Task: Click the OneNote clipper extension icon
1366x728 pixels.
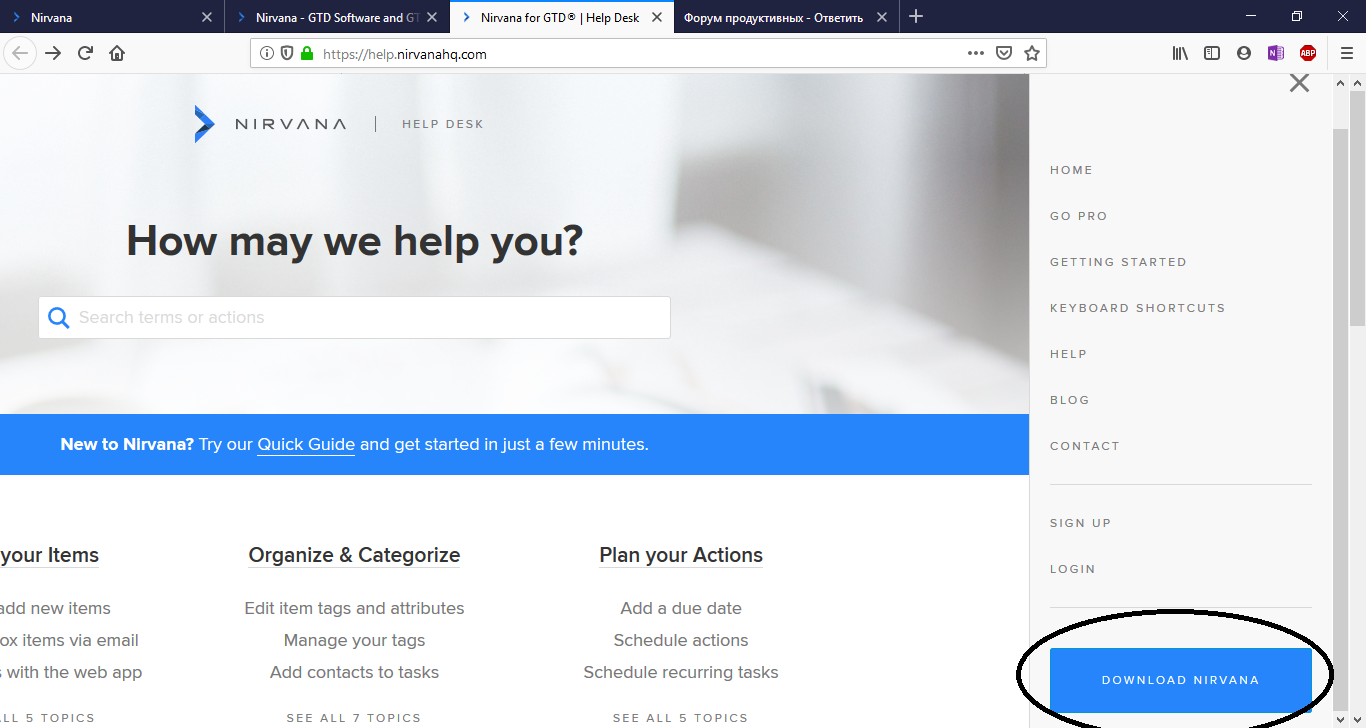Action: [1275, 54]
